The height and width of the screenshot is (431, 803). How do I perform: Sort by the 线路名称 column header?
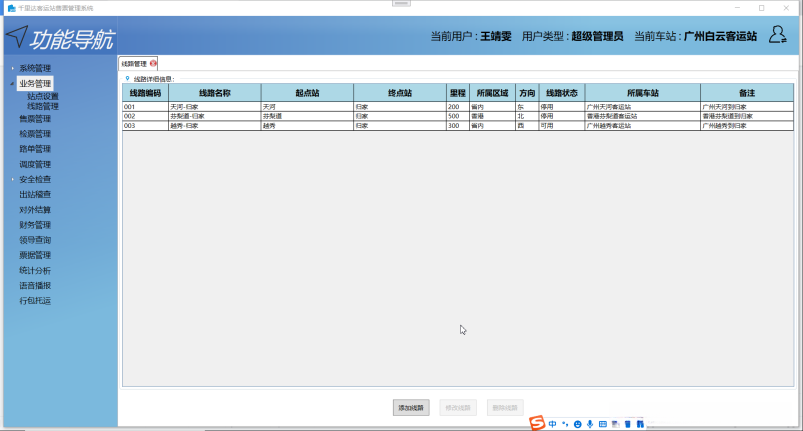215,93
